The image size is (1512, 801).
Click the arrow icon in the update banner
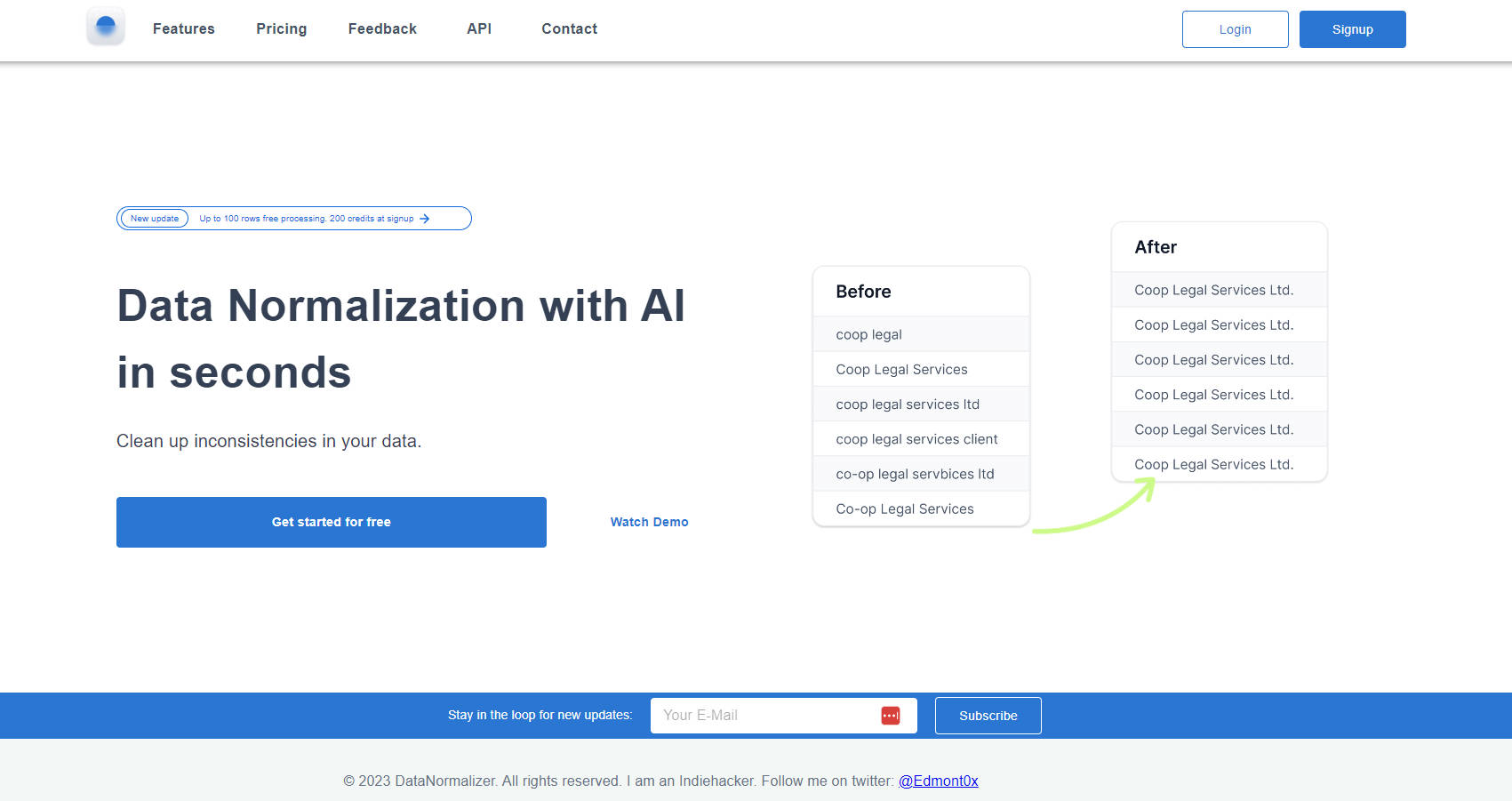425,218
